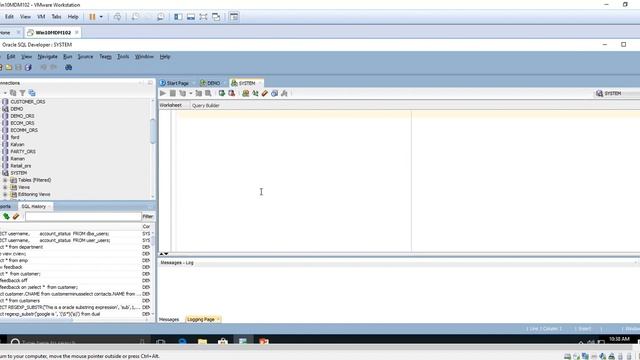
Task: Click the To Upper/Lower case icon
Action: point(255,93)
